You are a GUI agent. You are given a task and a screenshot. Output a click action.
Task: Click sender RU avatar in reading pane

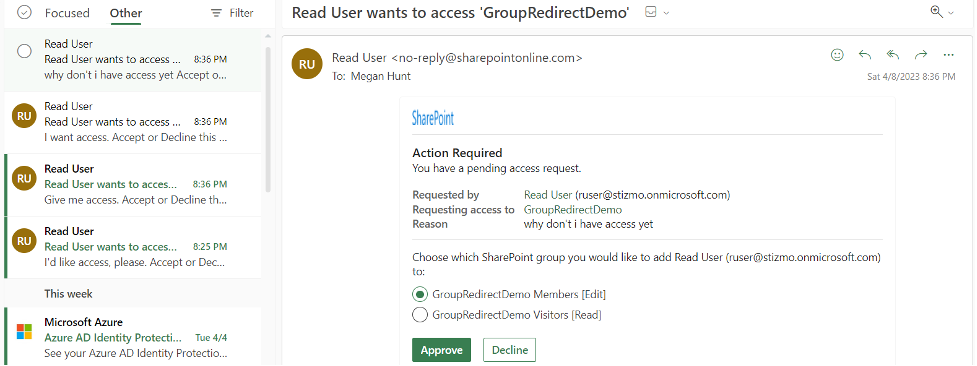point(307,64)
